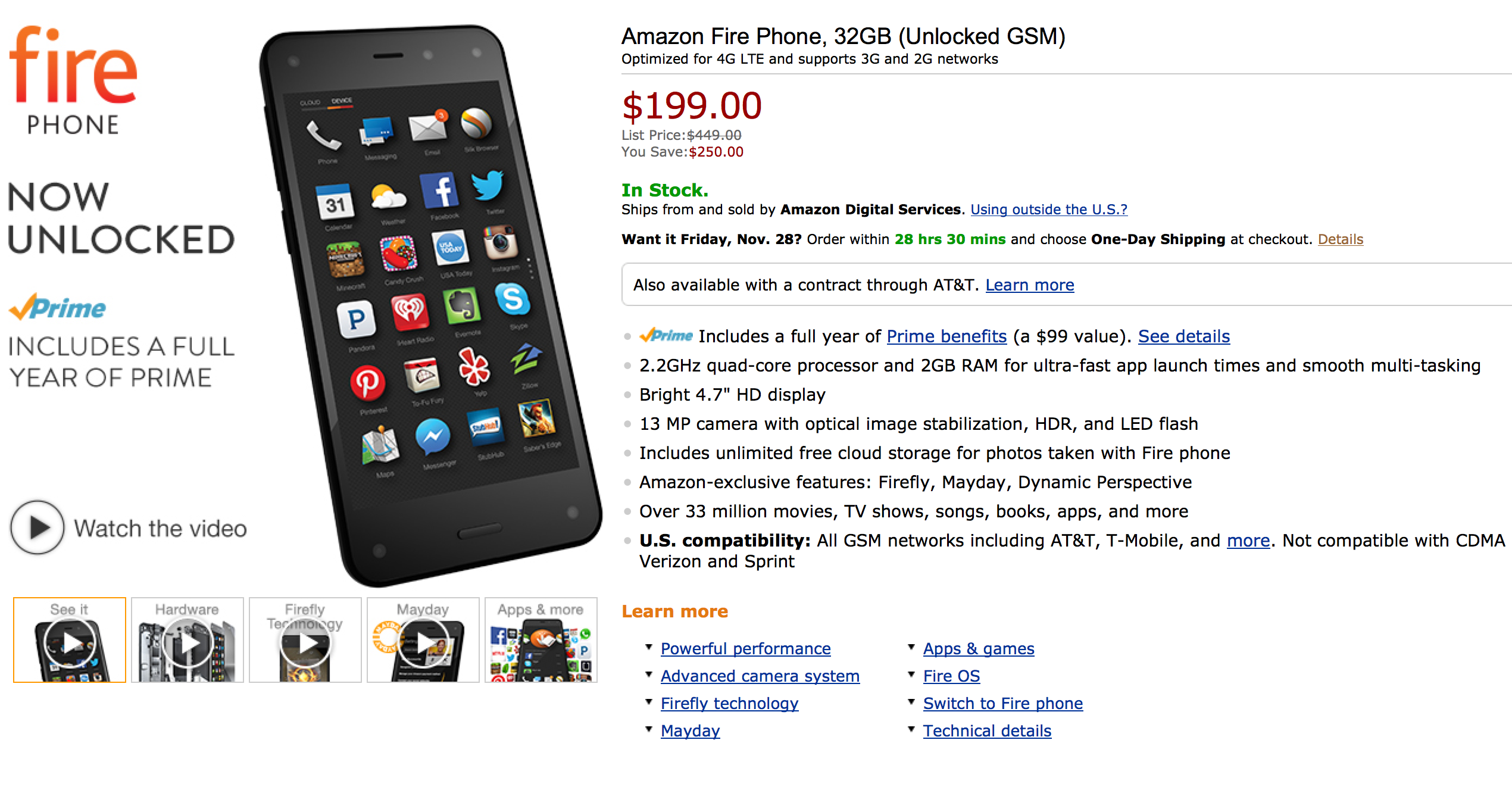Open the Using outside the U.S. link

click(1048, 210)
